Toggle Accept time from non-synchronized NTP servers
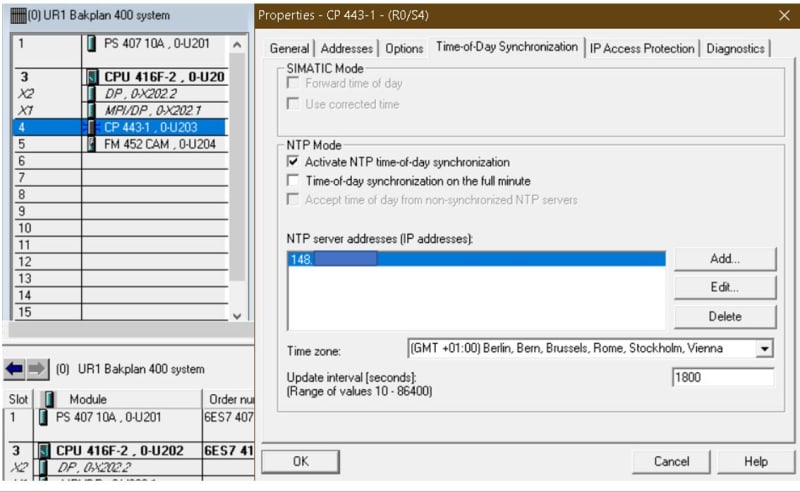The width and height of the screenshot is (800, 492). pyautogui.click(x=293, y=200)
